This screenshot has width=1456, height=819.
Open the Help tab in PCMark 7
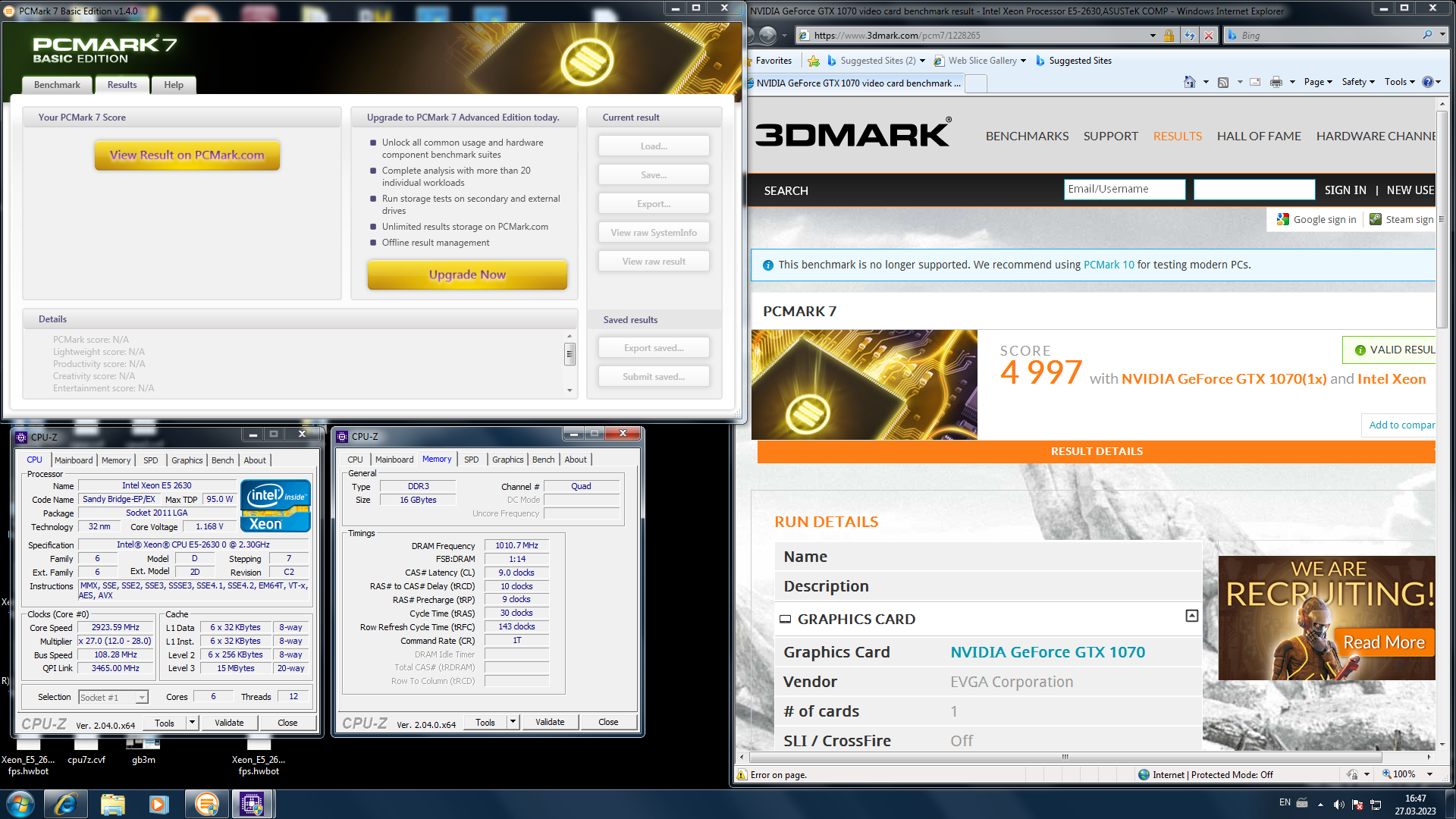[x=174, y=85]
